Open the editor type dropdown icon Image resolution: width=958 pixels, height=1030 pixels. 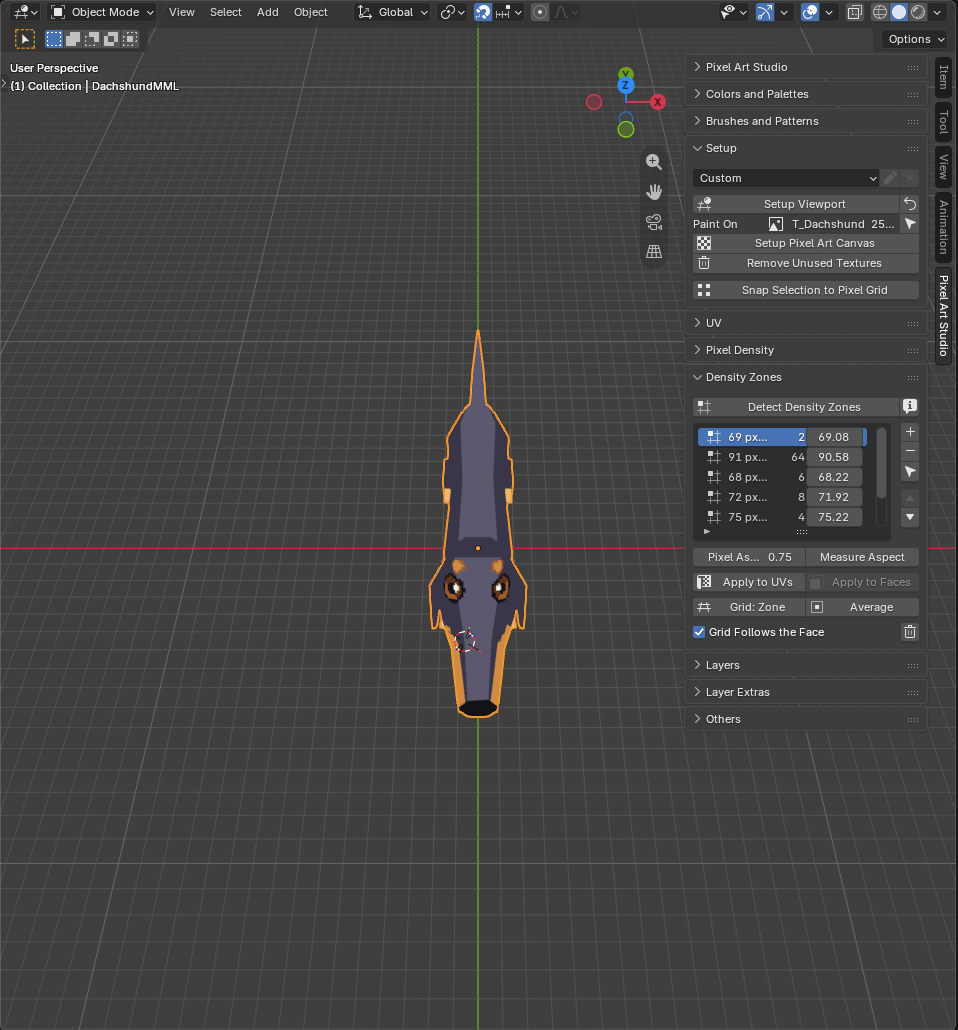point(26,12)
